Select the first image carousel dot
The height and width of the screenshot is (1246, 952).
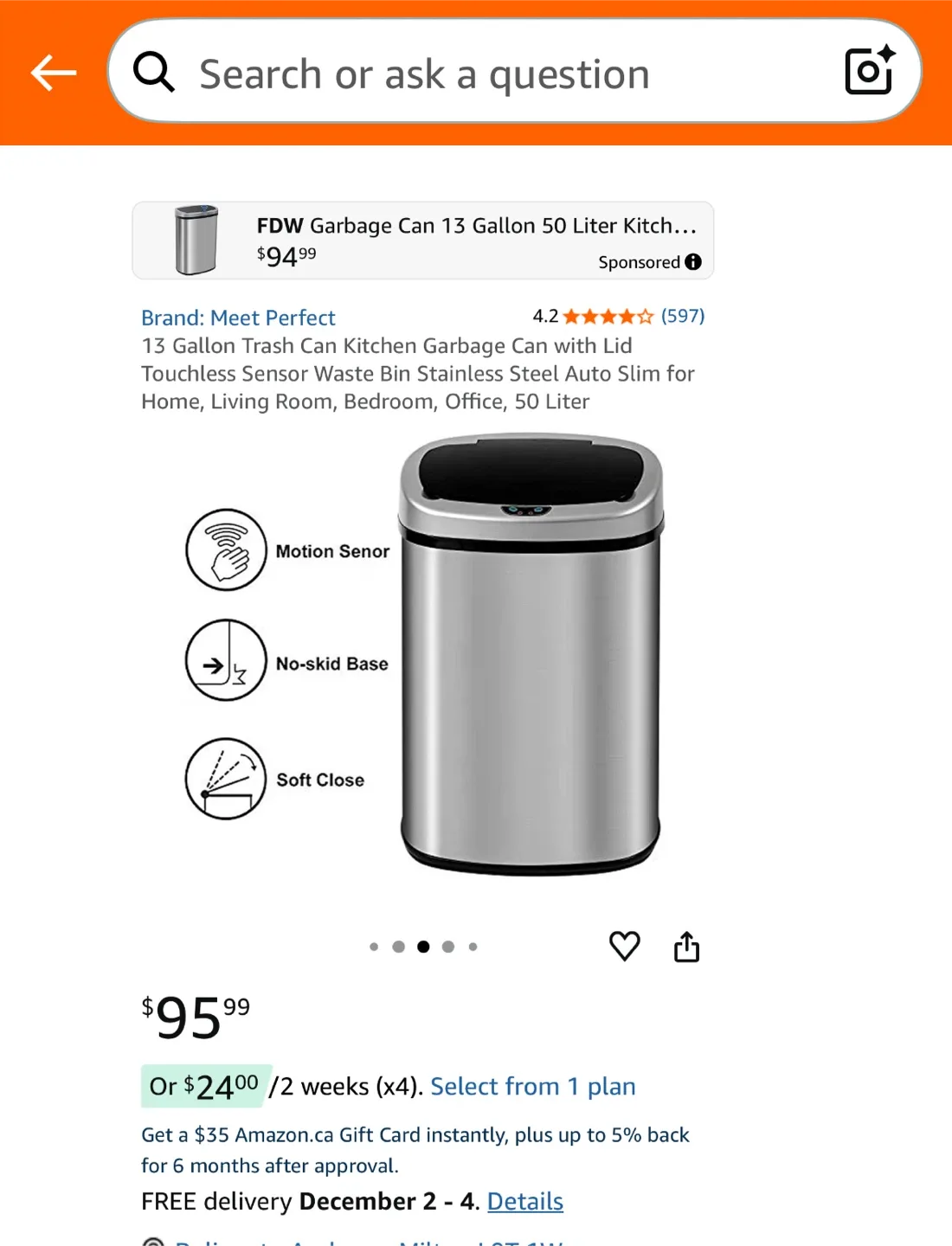click(x=374, y=946)
